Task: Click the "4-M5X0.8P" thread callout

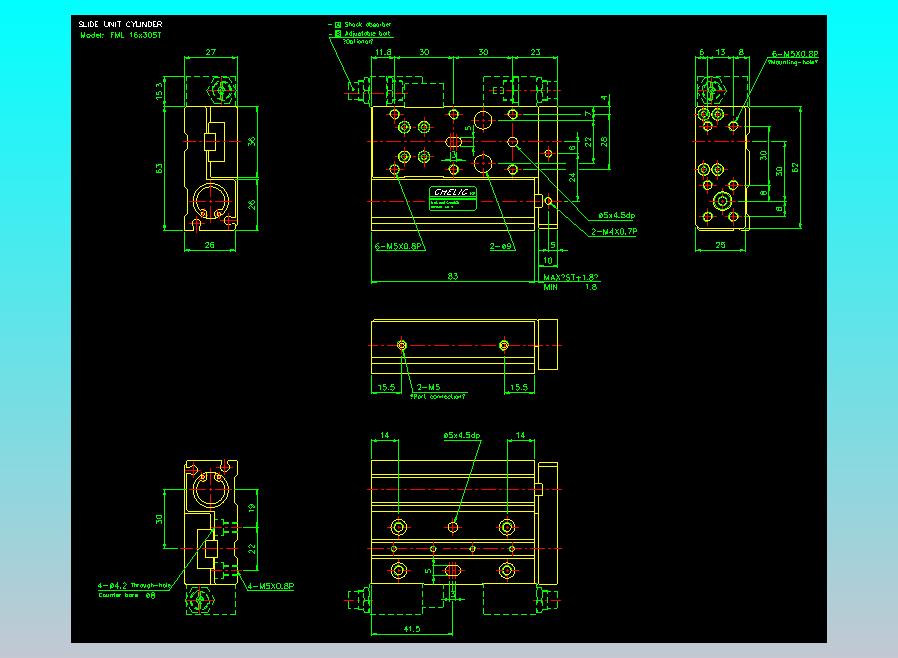Action: point(270,586)
